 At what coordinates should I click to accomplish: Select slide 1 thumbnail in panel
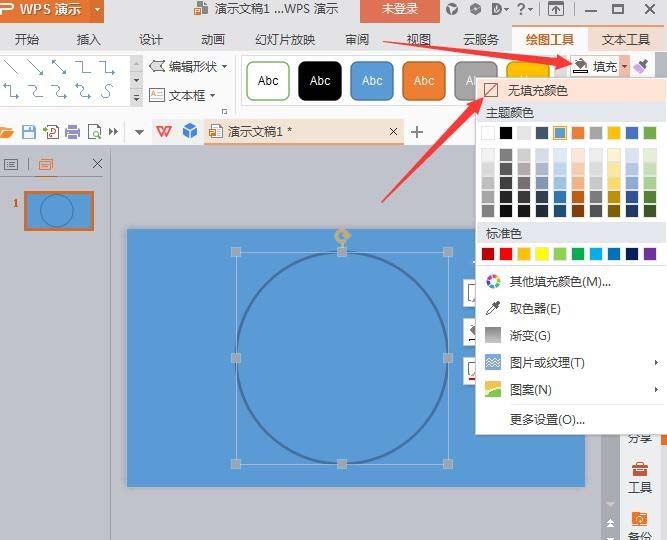(x=59, y=211)
